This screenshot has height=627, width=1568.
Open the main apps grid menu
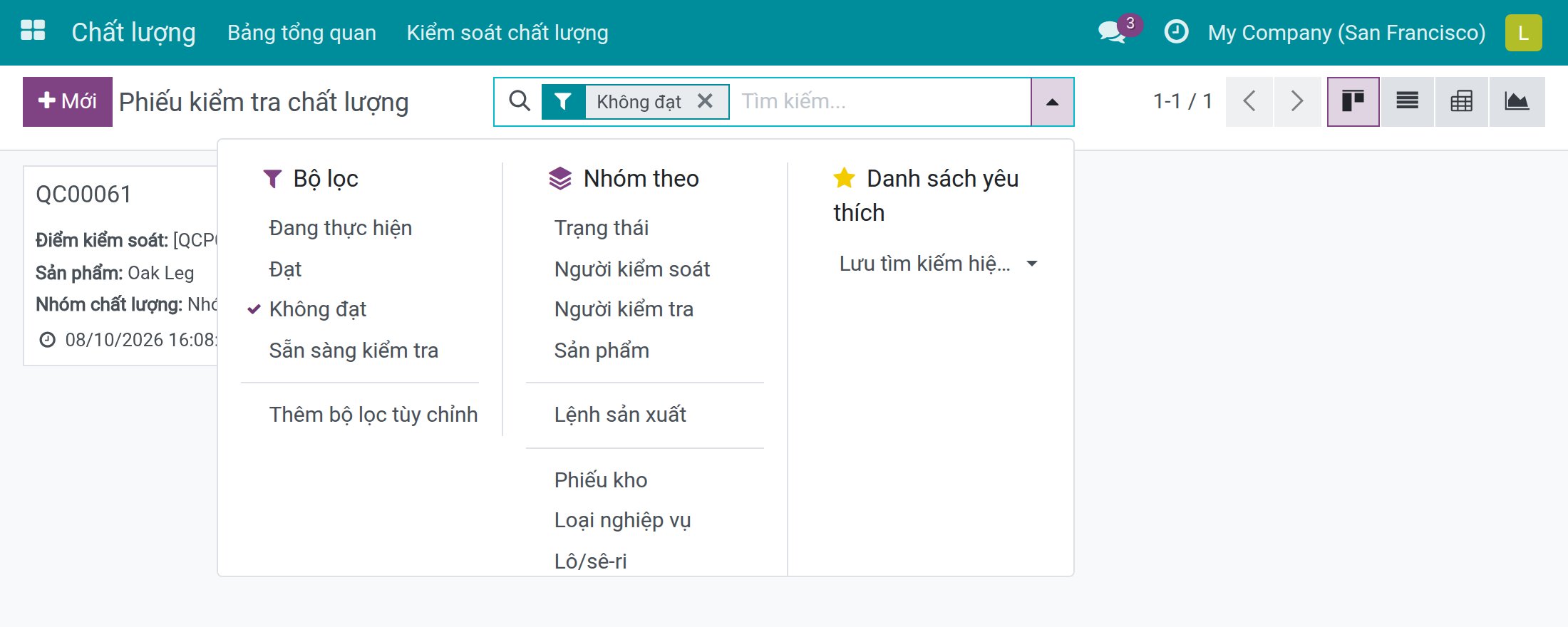33,31
